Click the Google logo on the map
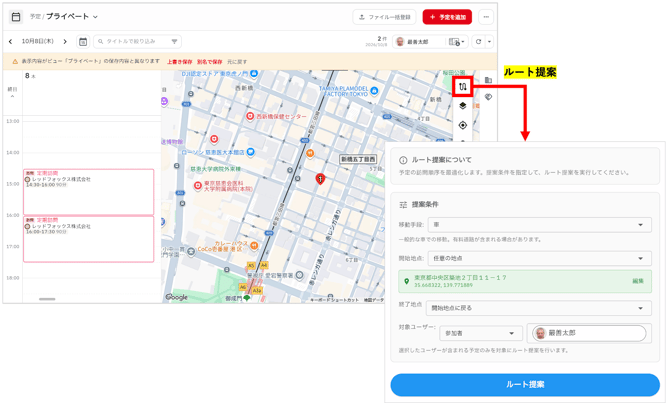670x403 pixels. [x=176, y=297]
